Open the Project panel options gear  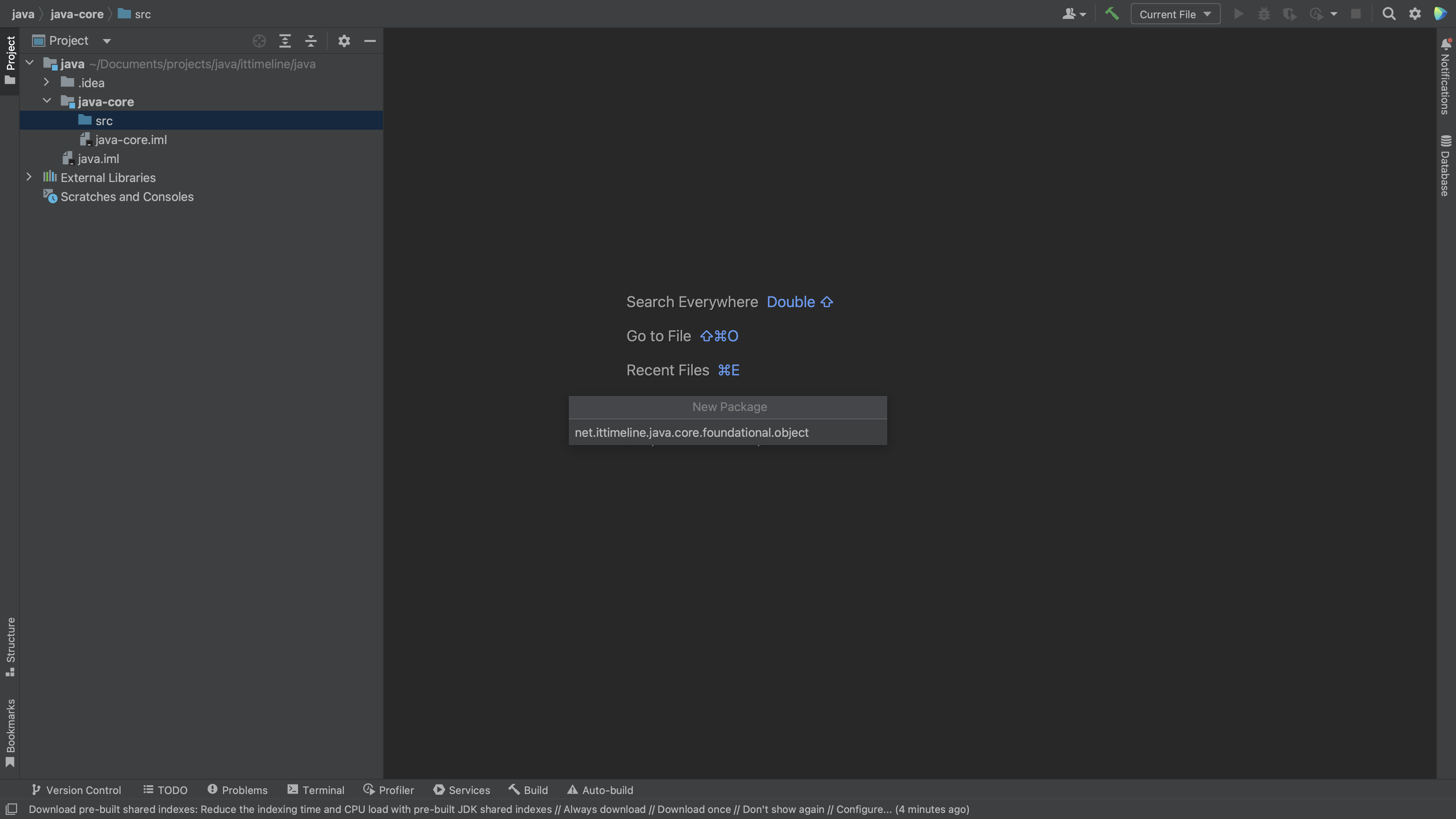point(344,41)
